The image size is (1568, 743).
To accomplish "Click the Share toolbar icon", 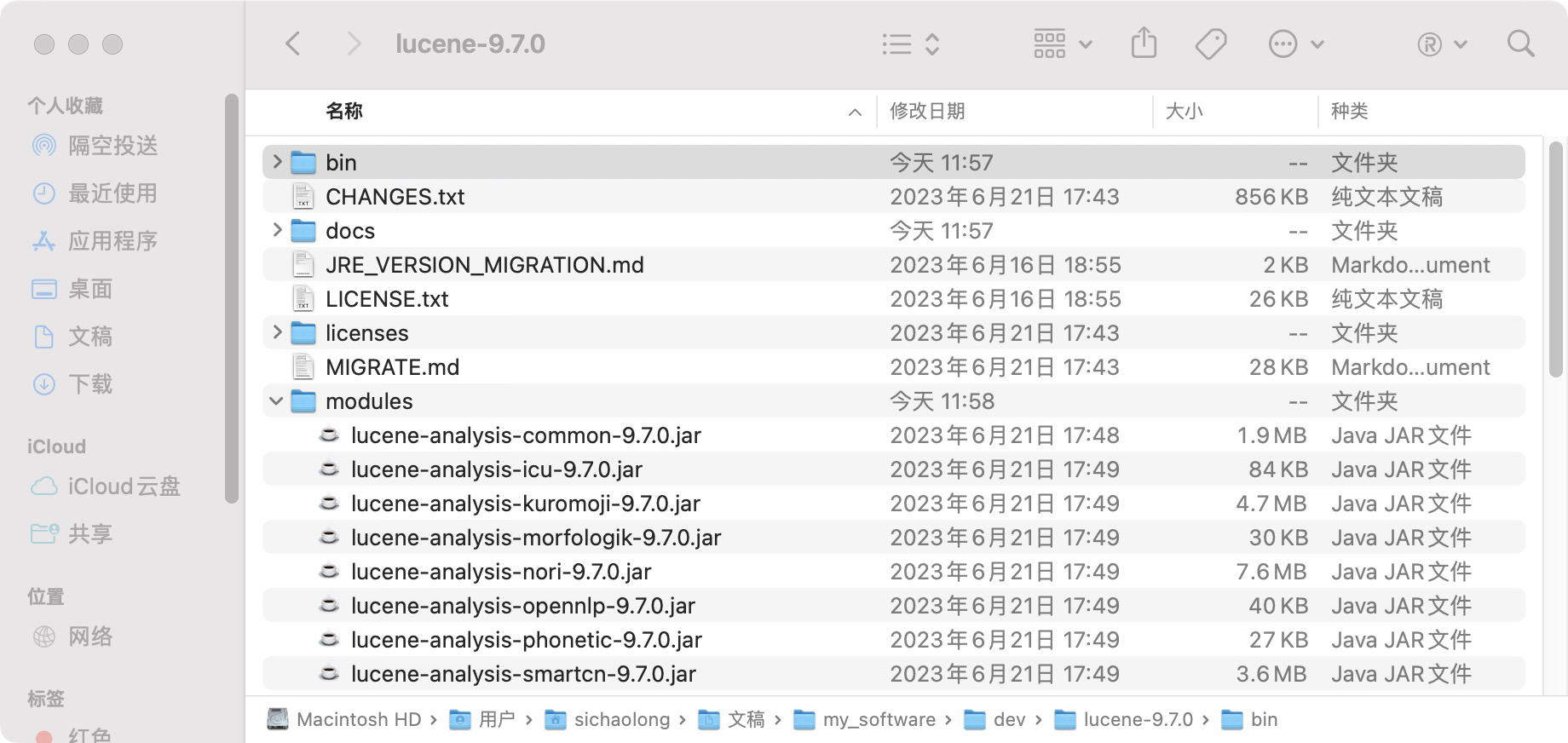I will click(1144, 43).
